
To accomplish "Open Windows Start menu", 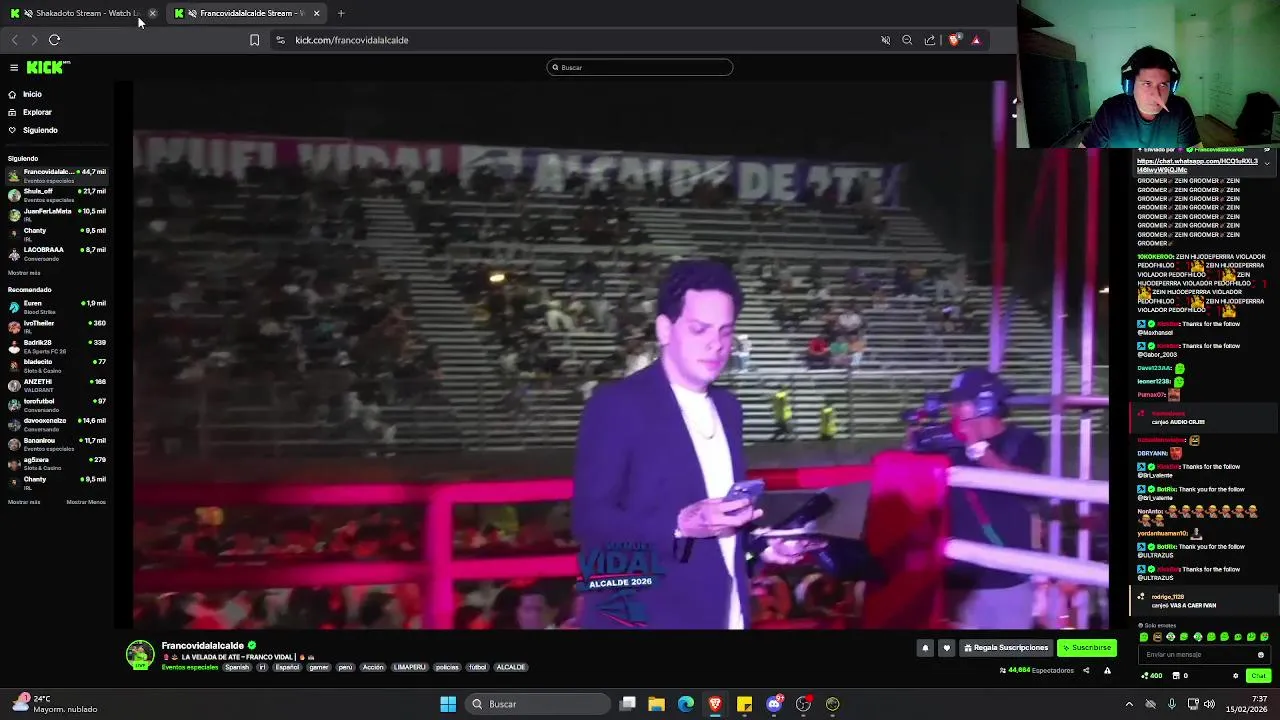I will tap(448, 704).
